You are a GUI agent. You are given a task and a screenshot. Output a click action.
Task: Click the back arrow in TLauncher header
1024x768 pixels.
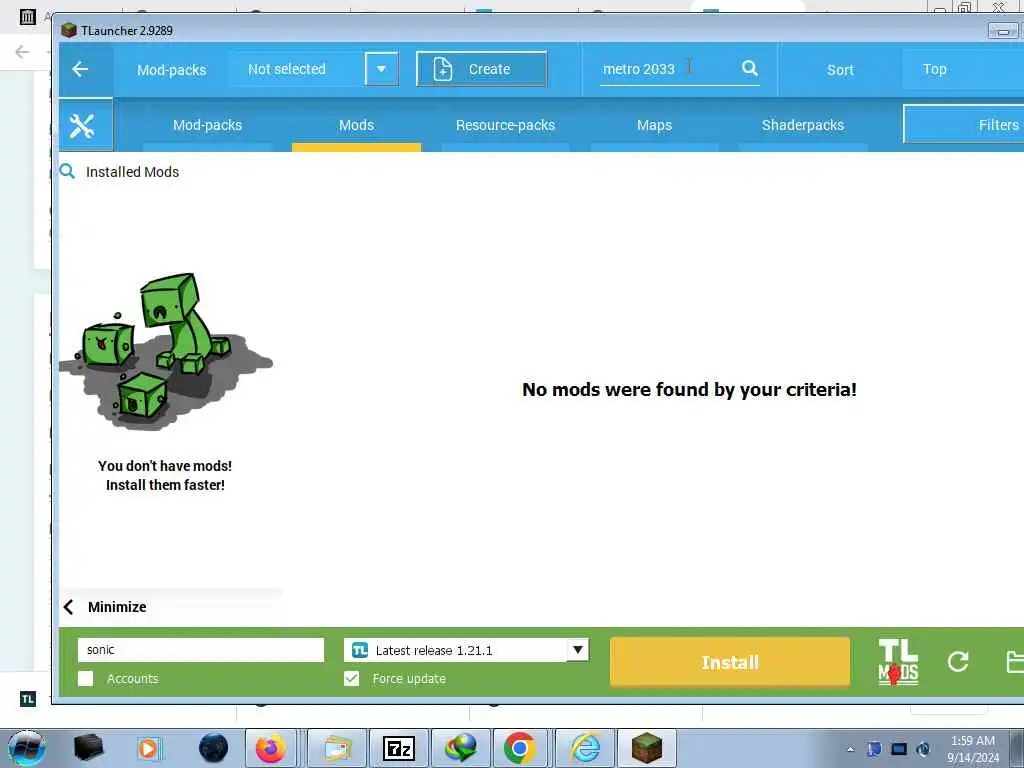[x=80, y=69]
